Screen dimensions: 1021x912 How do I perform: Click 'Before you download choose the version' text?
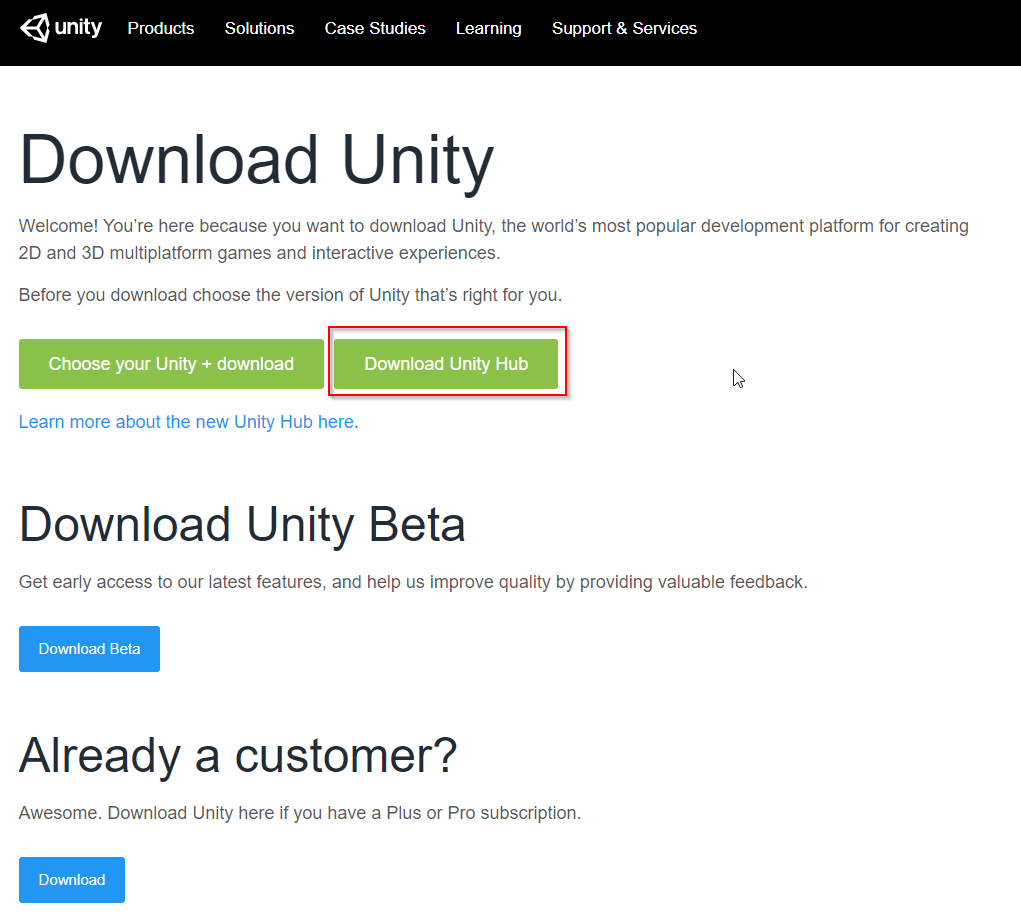click(290, 295)
